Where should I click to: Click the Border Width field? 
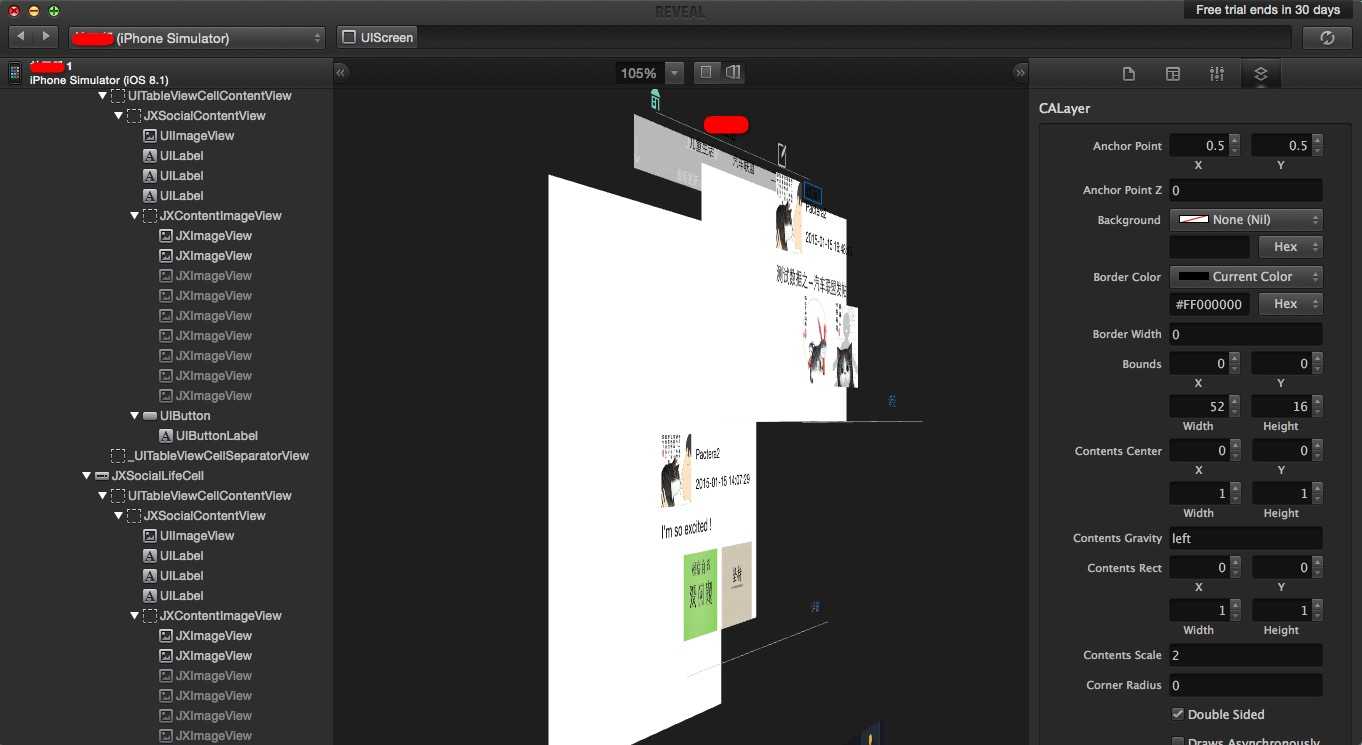pyautogui.click(x=1246, y=334)
